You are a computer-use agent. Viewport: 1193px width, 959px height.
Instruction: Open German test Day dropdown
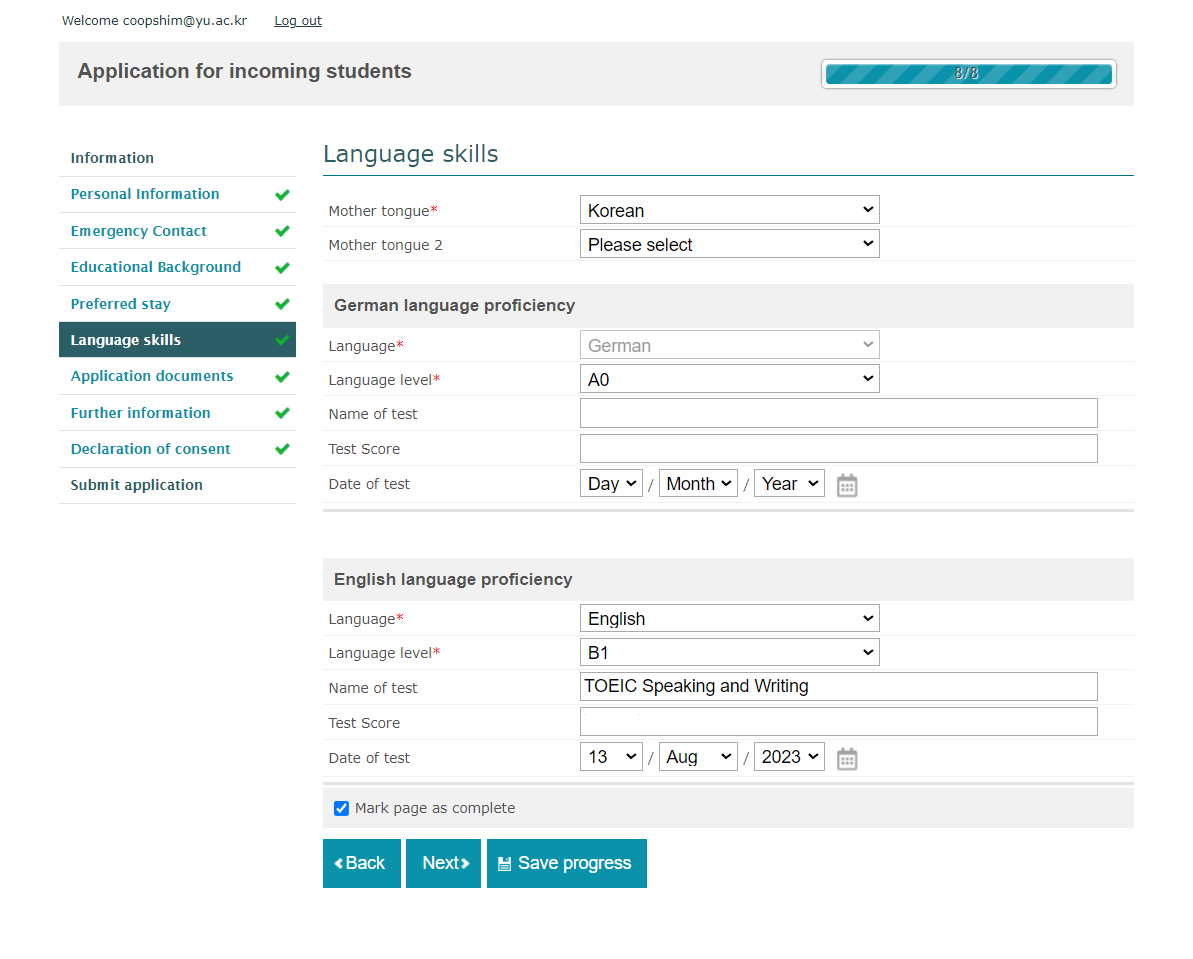tap(611, 483)
